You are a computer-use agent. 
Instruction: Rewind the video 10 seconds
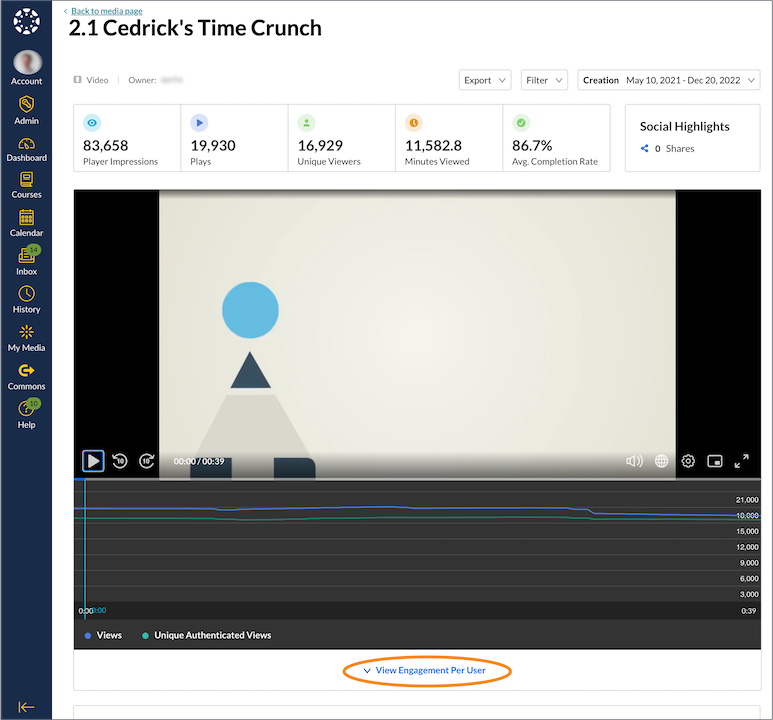coord(120,461)
